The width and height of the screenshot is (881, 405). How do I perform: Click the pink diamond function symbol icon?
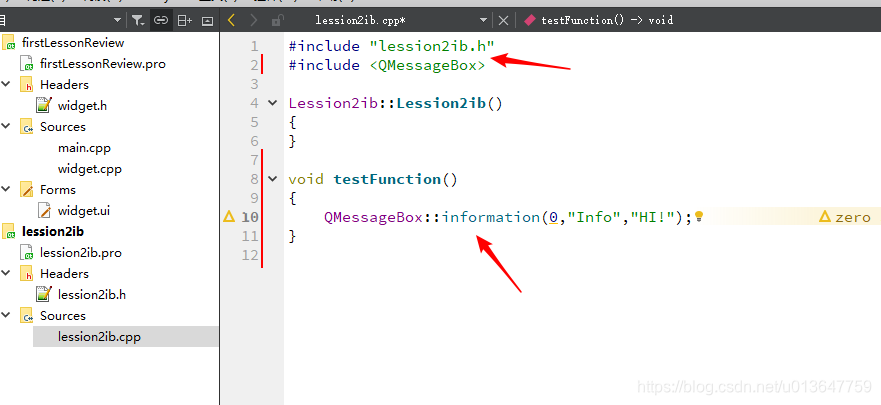tap(530, 21)
